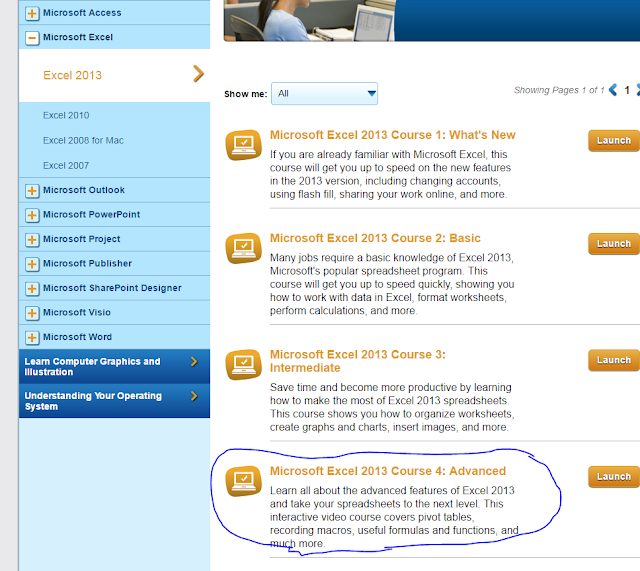Click the 'Showing Pages 1 of 1' text
This screenshot has height=571, width=640.
click(x=559, y=90)
